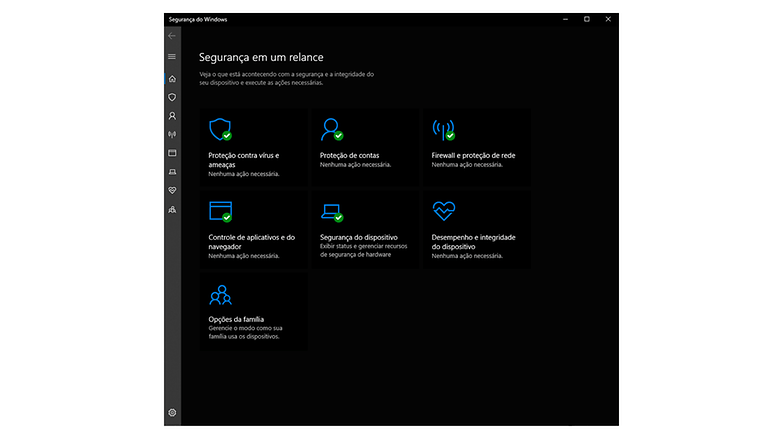Open device health heart icon in sidebar
Screen dimensions: 782x440
click(x=172, y=191)
